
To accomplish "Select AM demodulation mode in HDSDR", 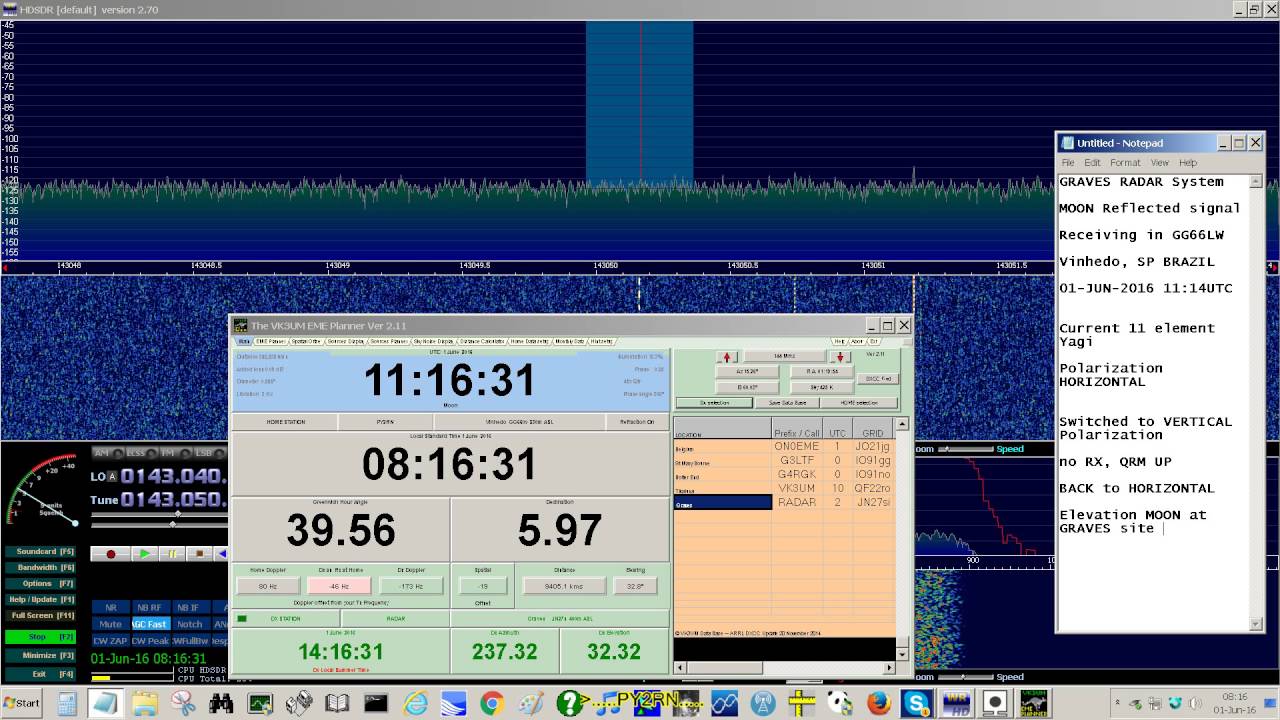I will click(x=108, y=453).
